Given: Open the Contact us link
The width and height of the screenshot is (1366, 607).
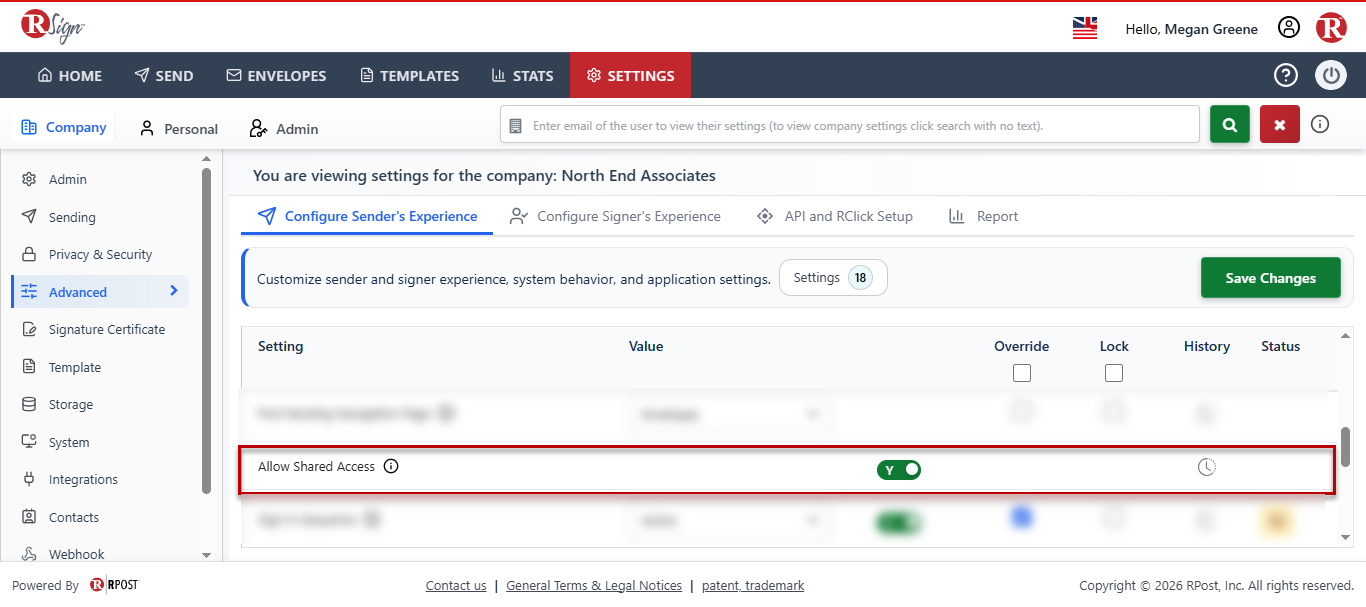Looking at the screenshot, I should (x=456, y=586).
